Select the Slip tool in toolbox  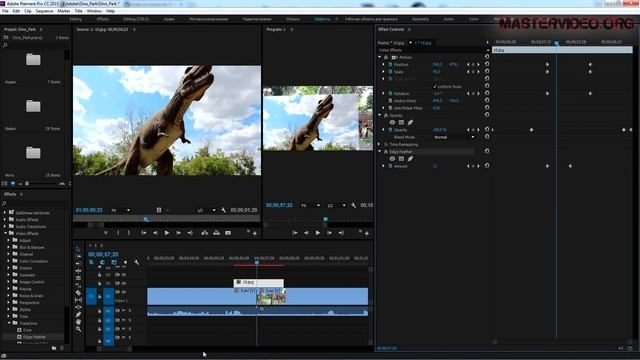pos(78,300)
